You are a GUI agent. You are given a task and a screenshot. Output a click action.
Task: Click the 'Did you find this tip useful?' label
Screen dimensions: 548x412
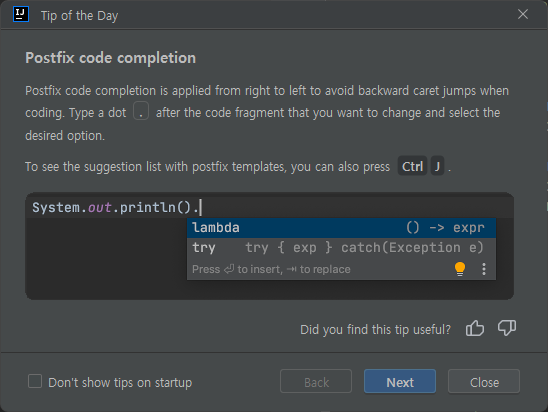(x=375, y=329)
